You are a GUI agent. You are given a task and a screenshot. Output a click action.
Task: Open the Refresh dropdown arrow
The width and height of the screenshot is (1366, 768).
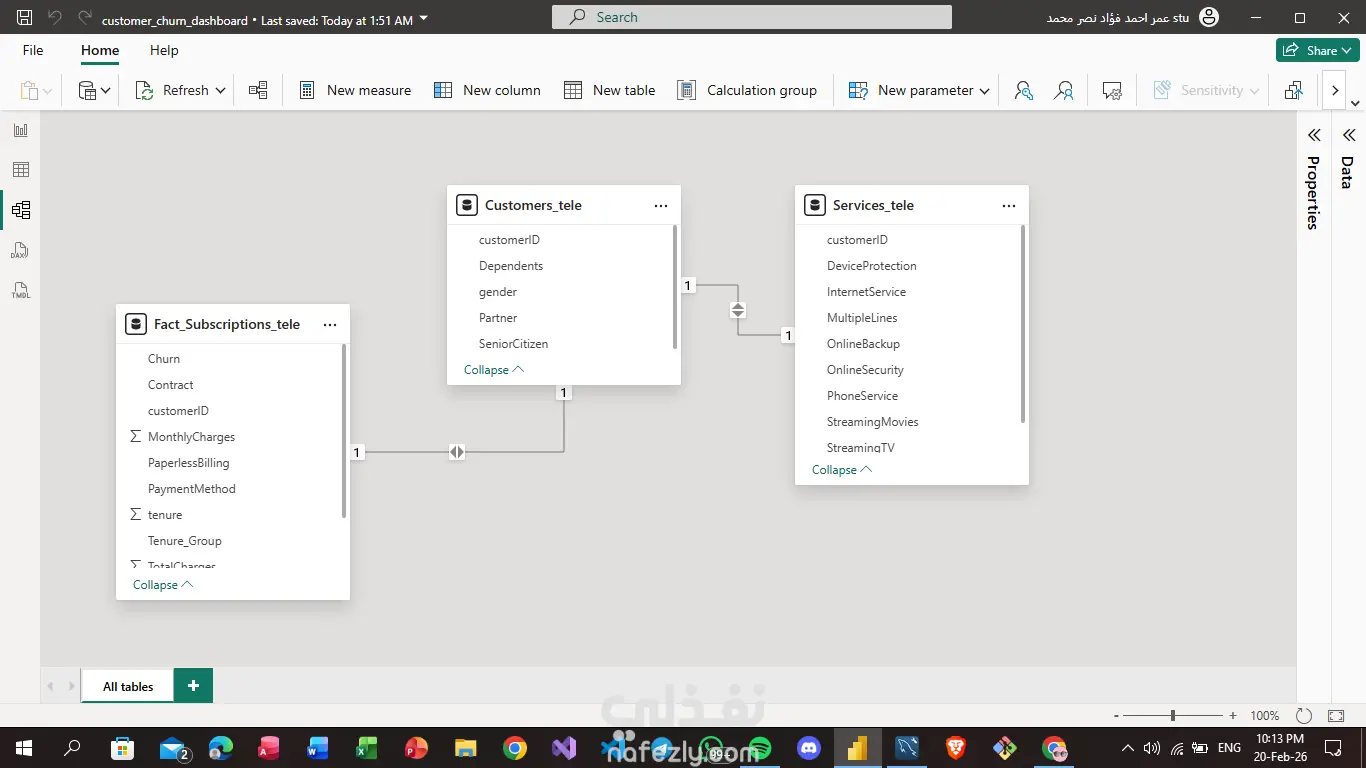pyautogui.click(x=220, y=91)
